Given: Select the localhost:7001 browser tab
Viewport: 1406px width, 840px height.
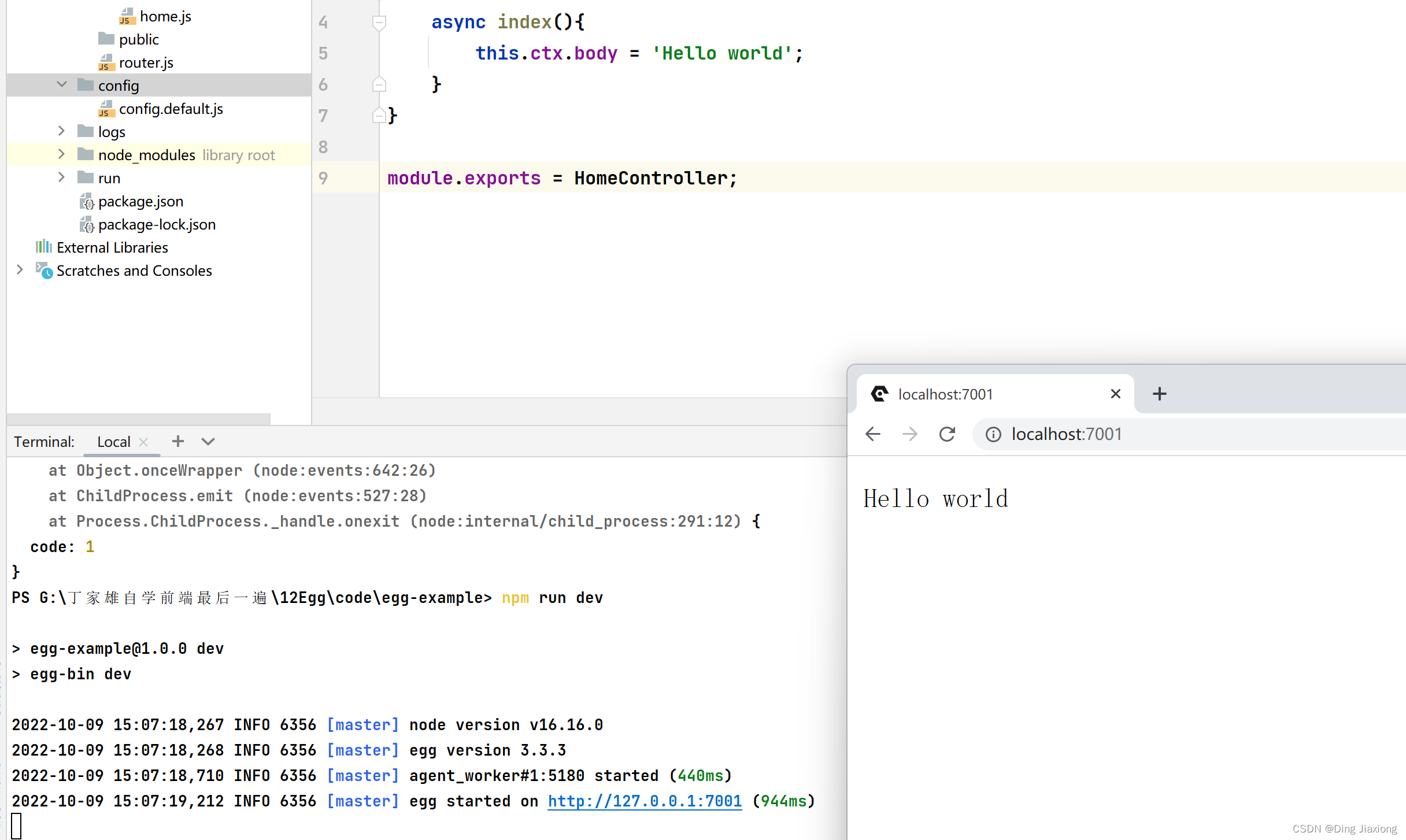Looking at the screenshot, I should pyautogui.click(x=994, y=394).
